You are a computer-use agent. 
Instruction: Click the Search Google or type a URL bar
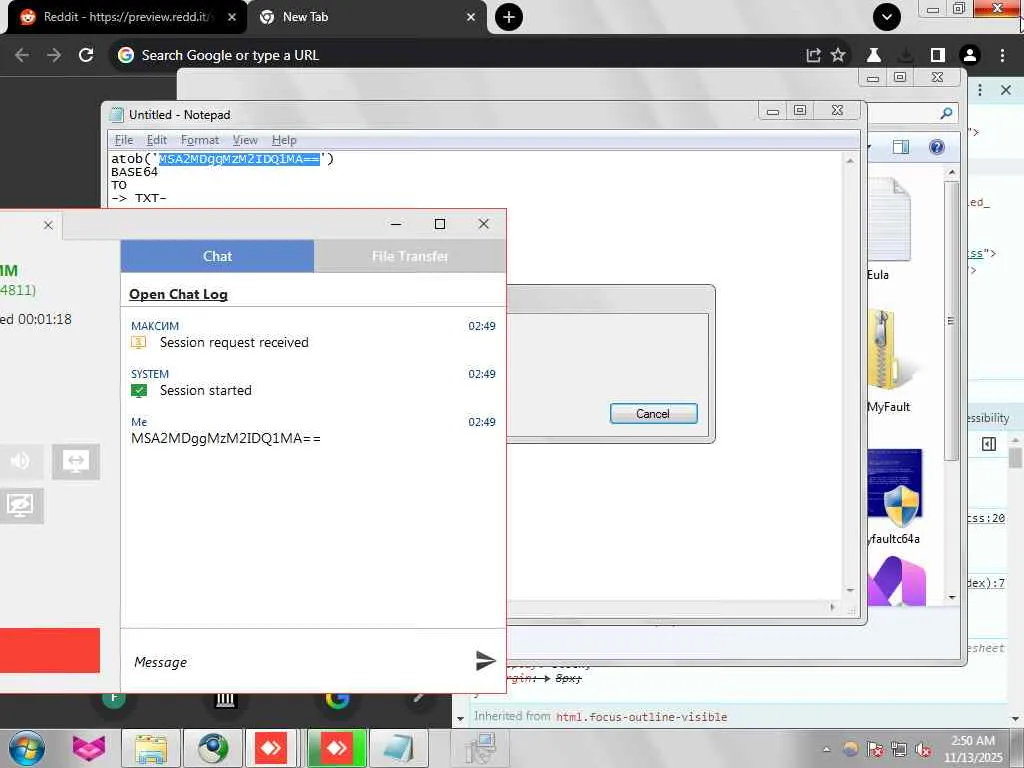457,55
